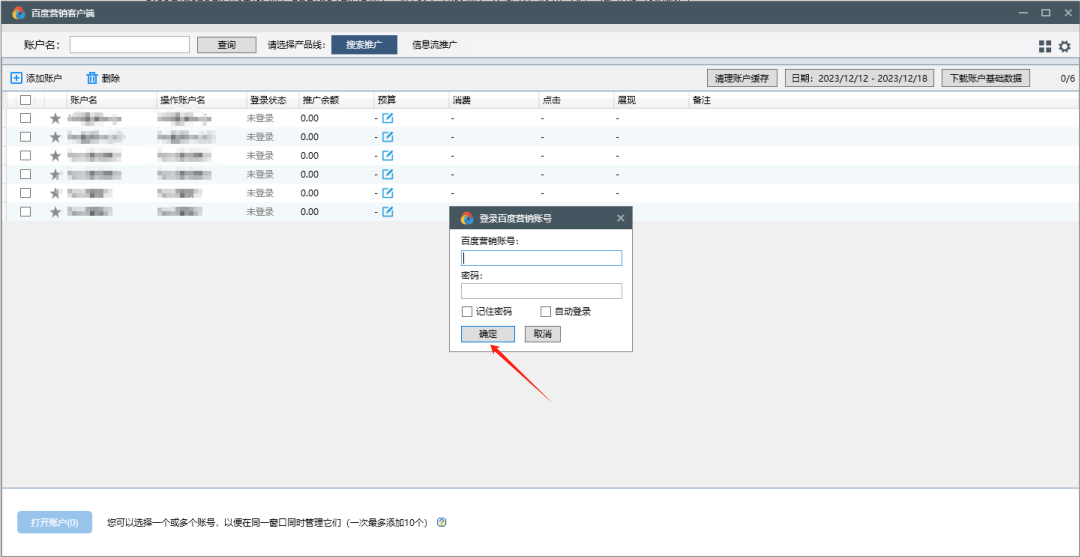Toggle the select-all checkbox in table header

pyautogui.click(x=25, y=100)
